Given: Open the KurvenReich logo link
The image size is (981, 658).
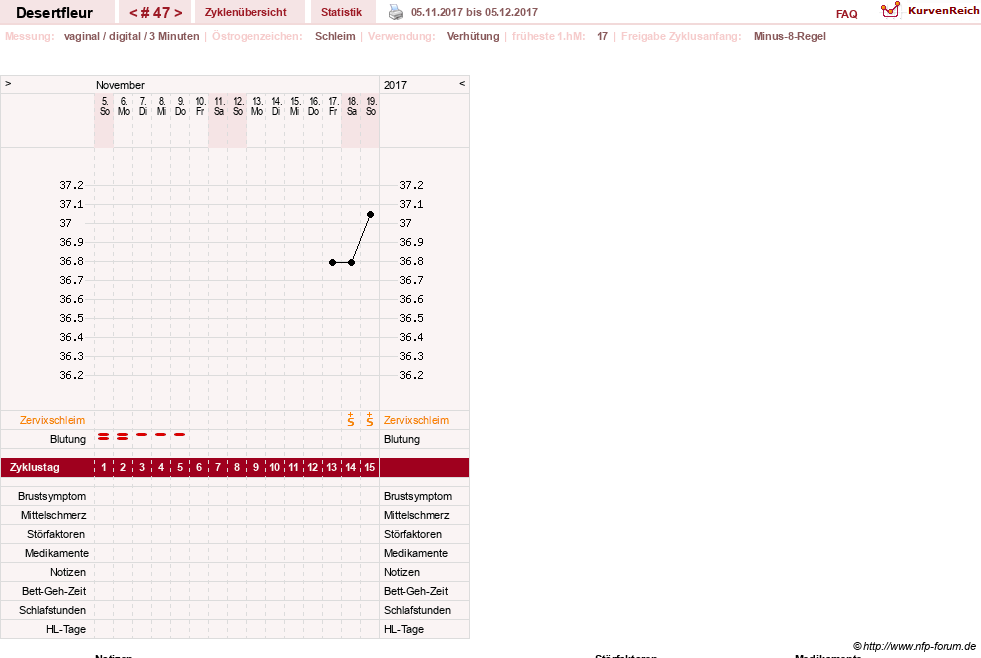Looking at the screenshot, I should click(x=930, y=11).
